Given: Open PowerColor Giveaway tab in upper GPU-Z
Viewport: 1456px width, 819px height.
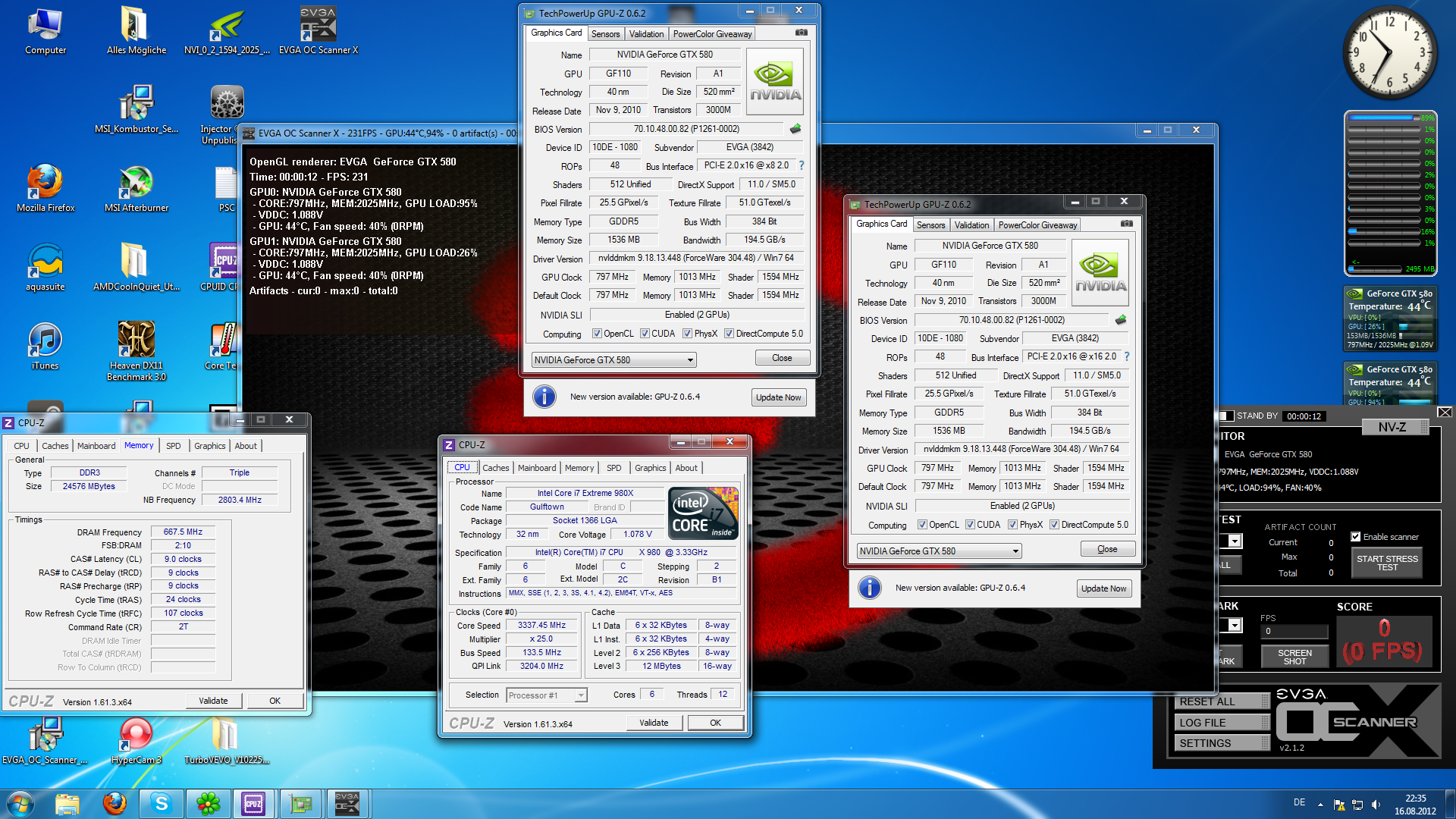Looking at the screenshot, I should [712, 34].
